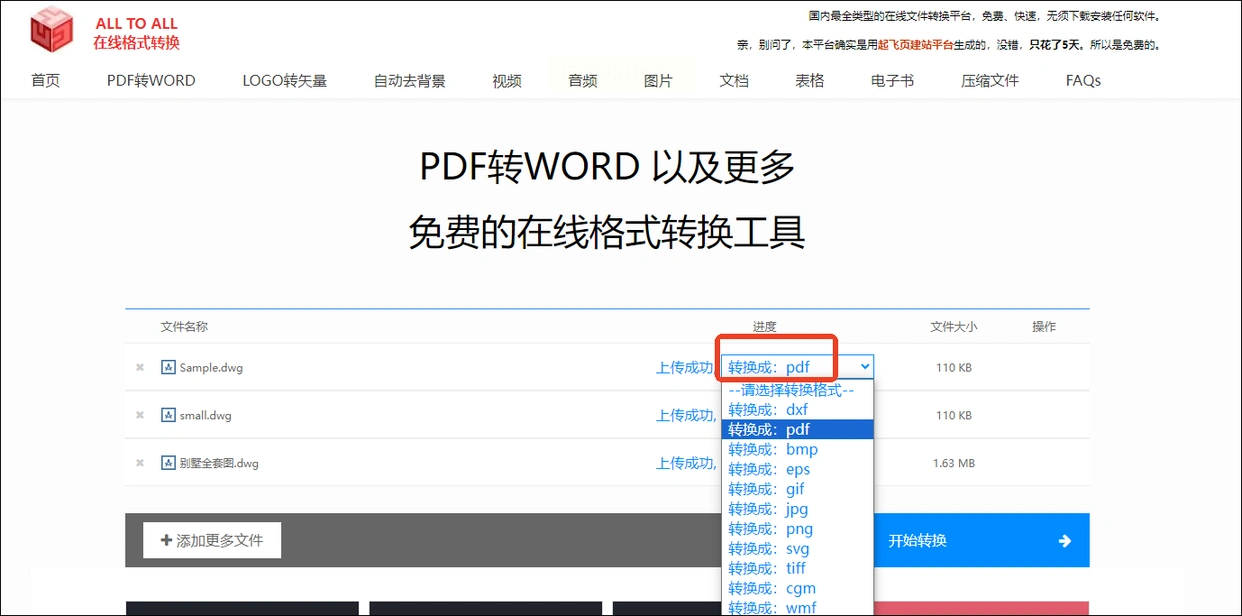Select 转换成 dxf in the format list
Image resolution: width=1242 pixels, height=616 pixels.
pyautogui.click(x=797, y=409)
